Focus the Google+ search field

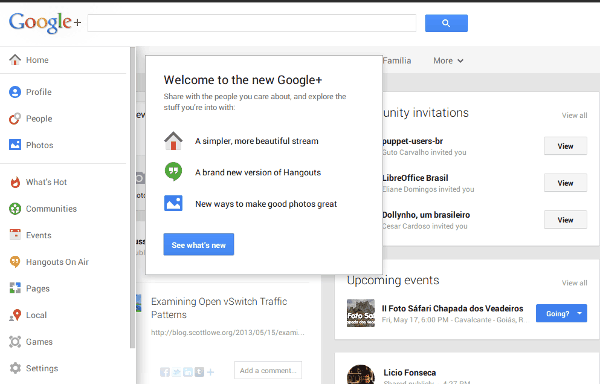[252, 23]
